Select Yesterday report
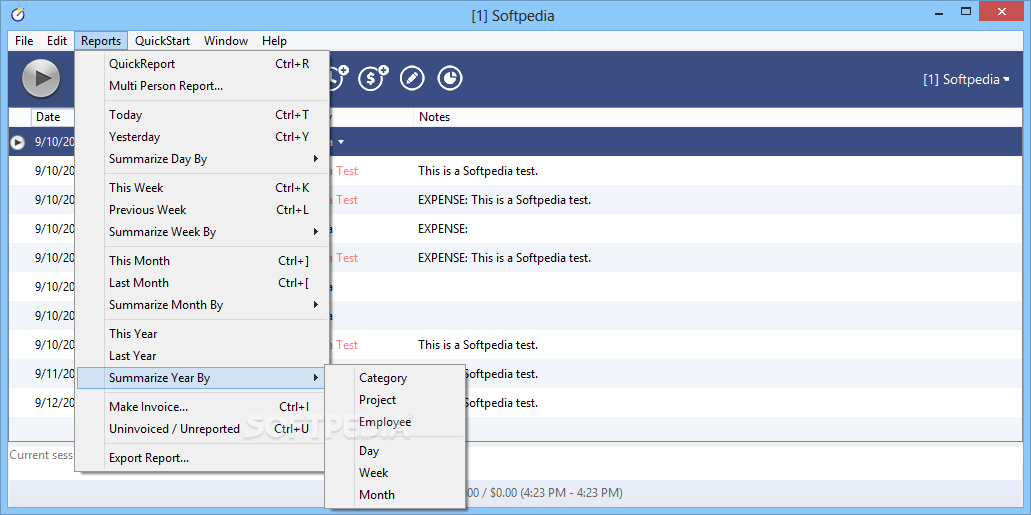 pyautogui.click(x=202, y=137)
